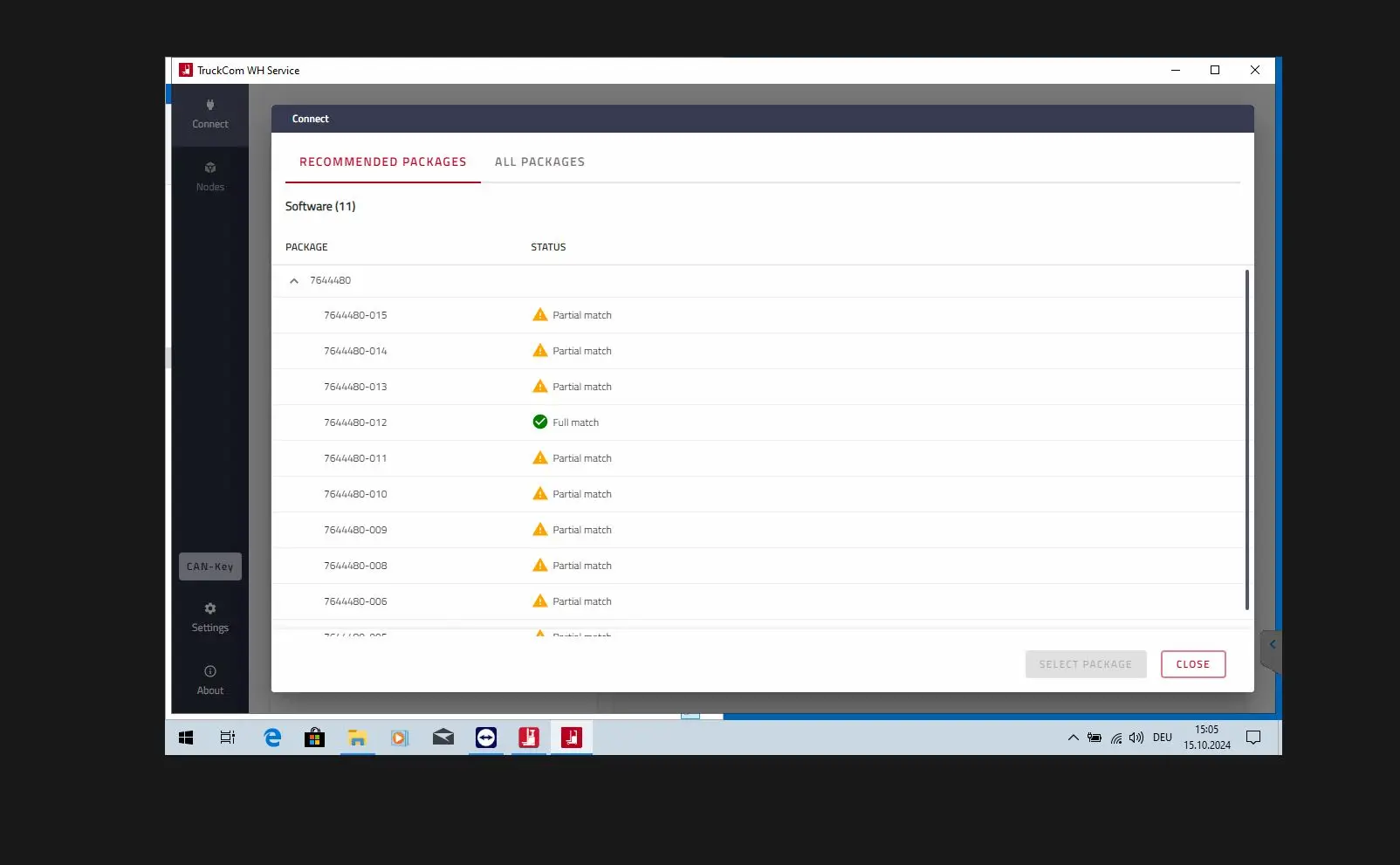Open the About info icon in sidebar
Image resolution: width=1400 pixels, height=865 pixels.
tap(210, 671)
